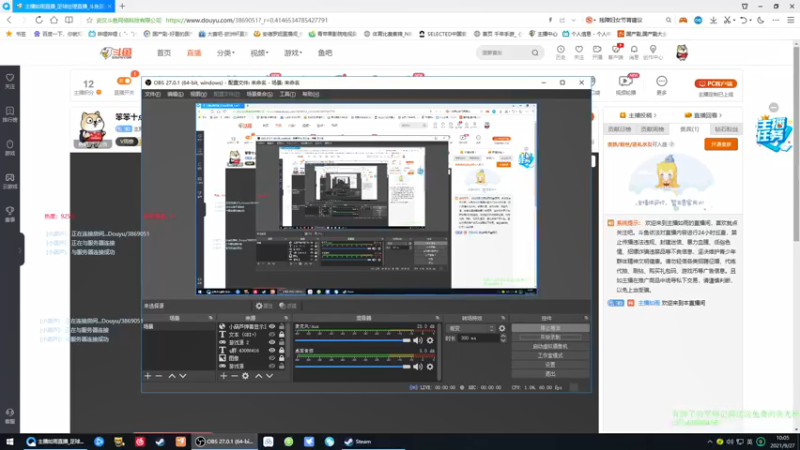This screenshot has height=450, width=800.
Task: Open the 排行榜 icon in the left sidebar
Action: coord(10,114)
